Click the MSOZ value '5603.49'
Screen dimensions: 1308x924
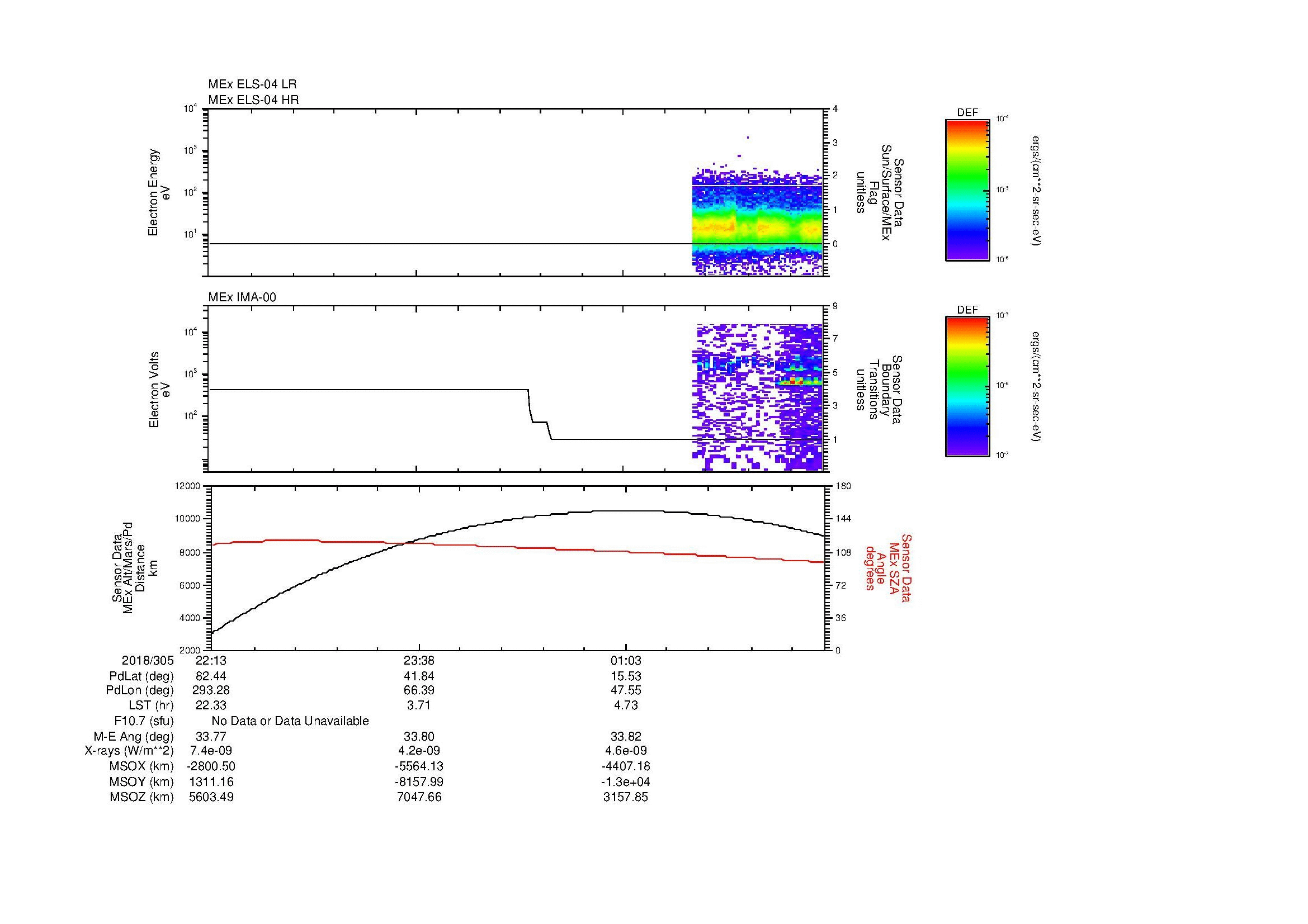click(x=211, y=798)
